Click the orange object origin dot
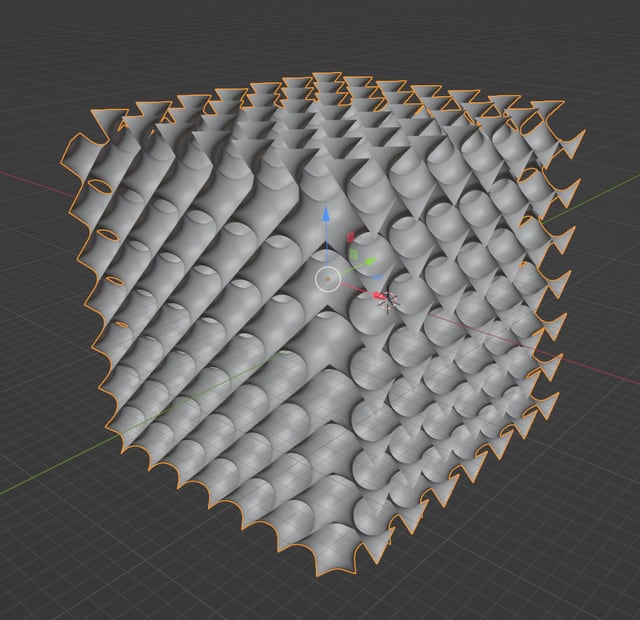The width and height of the screenshot is (640, 620). tap(328, 279)
